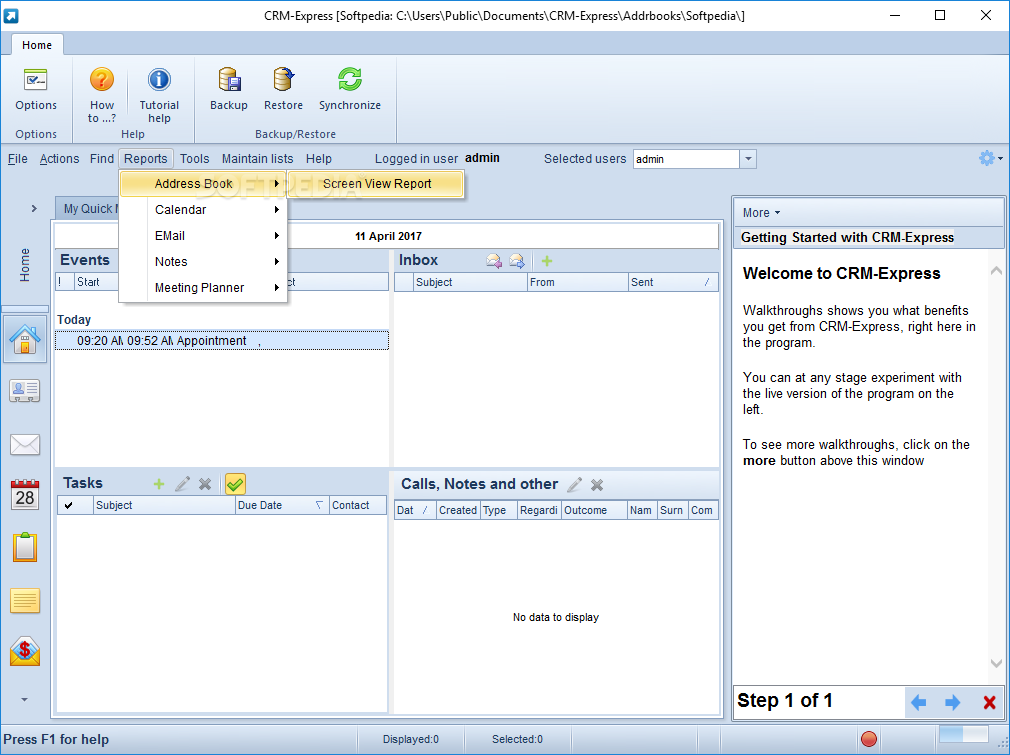Open the Notes yellow sheet sidebar icon
This screenshot has height=755, width=1010.
(24, 600)
